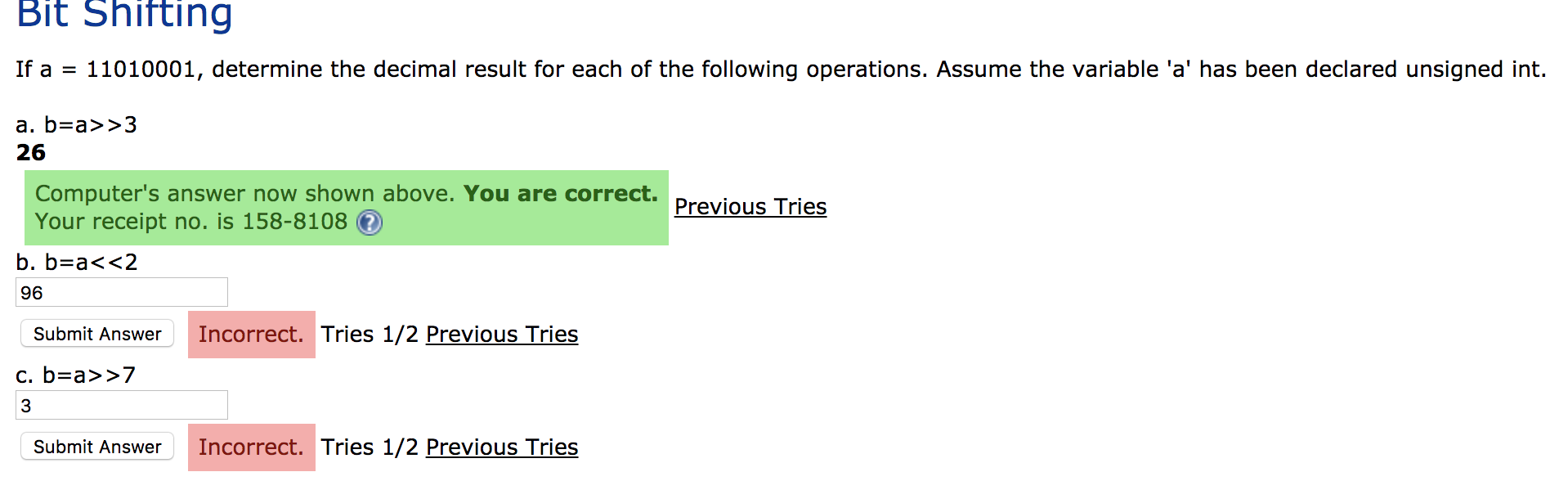Open Previous Tries for part c
Image resolution: width=1568 pixels, height=481 pixels.
(x=501, y=447)
